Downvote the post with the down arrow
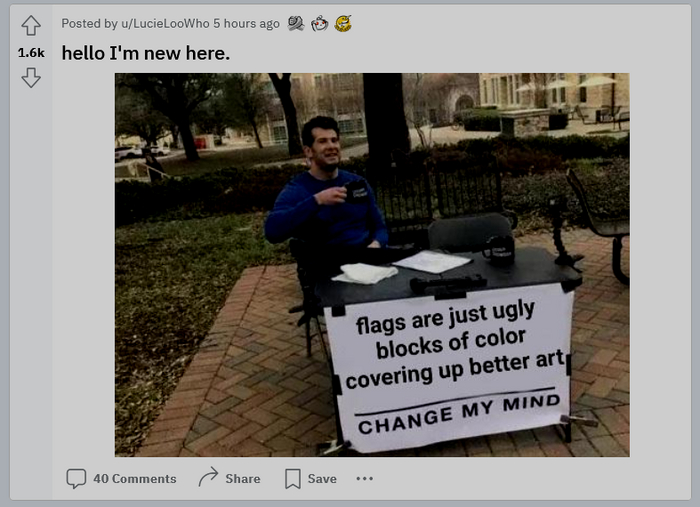Image resolution: width=700 pixels, height=507 pixels. 31,78
